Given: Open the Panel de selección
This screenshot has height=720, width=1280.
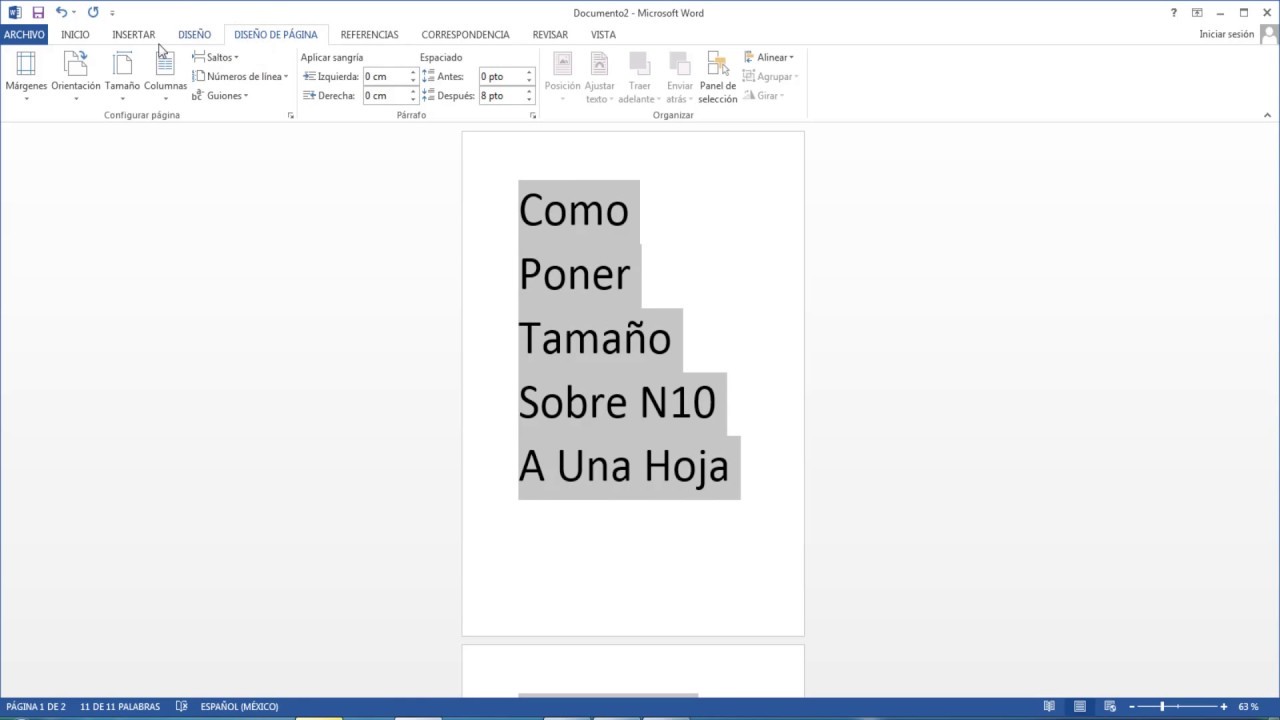Looking at the screenshot, I should (718, 76).
